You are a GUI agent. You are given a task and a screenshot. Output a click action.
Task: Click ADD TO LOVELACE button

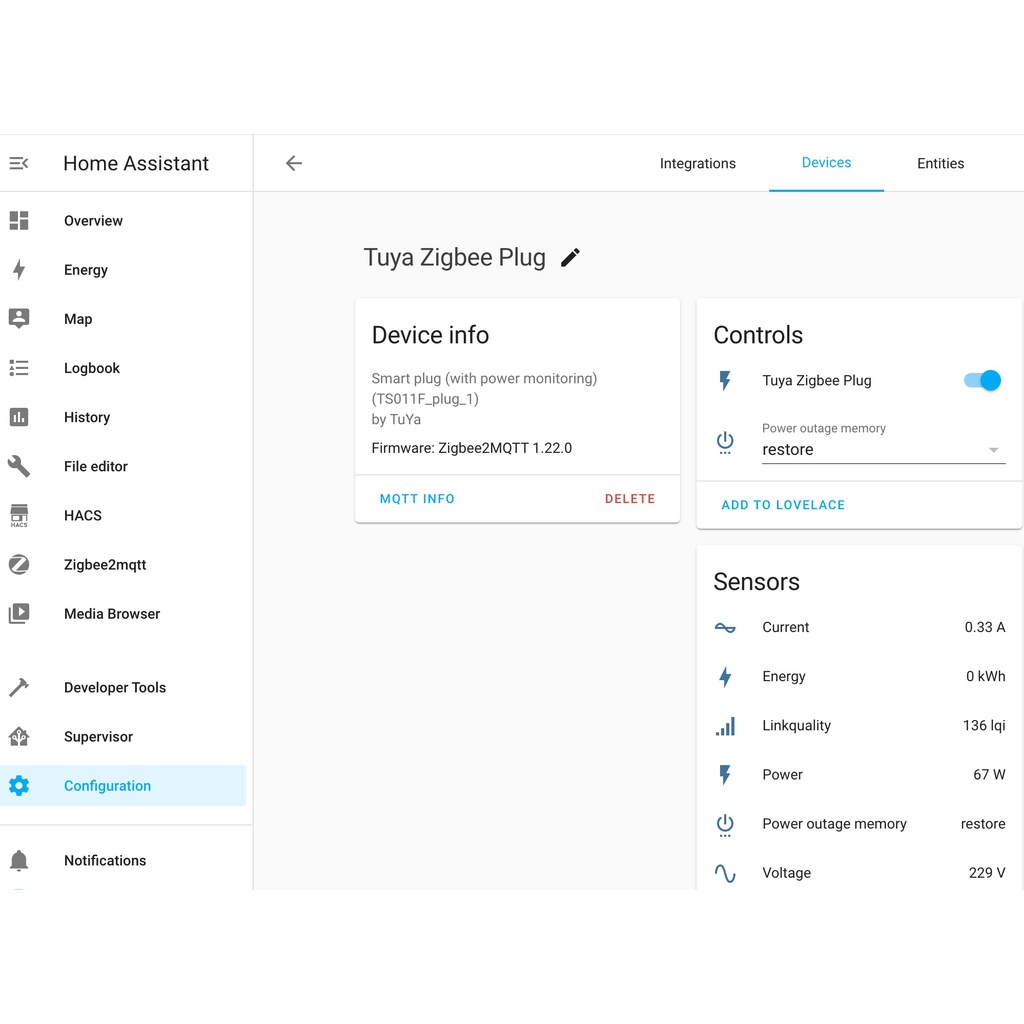click(783, 505)
